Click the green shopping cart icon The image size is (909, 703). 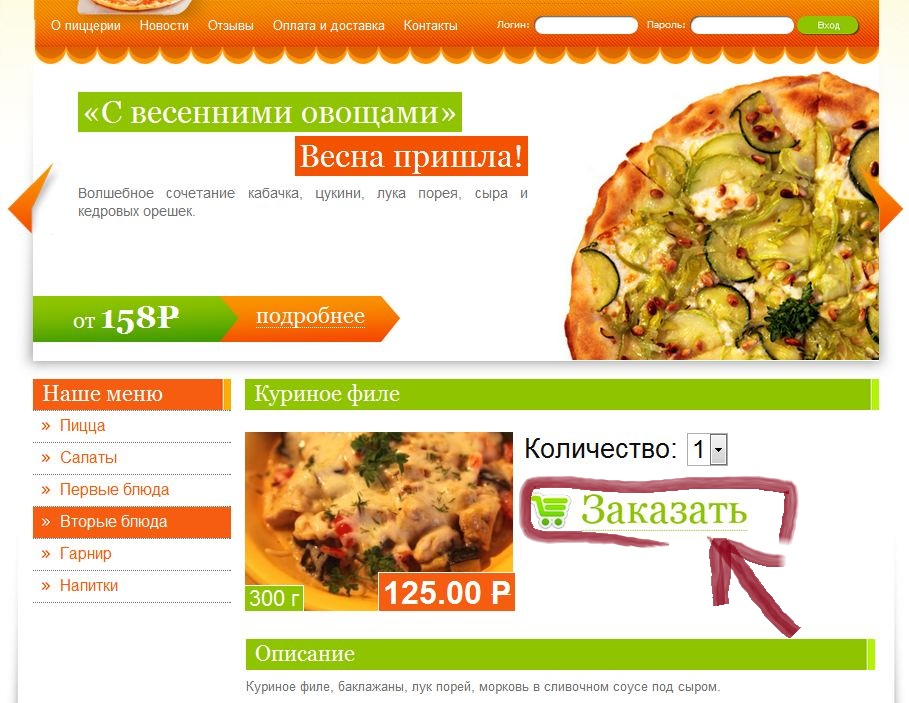[x=550, y=510]
